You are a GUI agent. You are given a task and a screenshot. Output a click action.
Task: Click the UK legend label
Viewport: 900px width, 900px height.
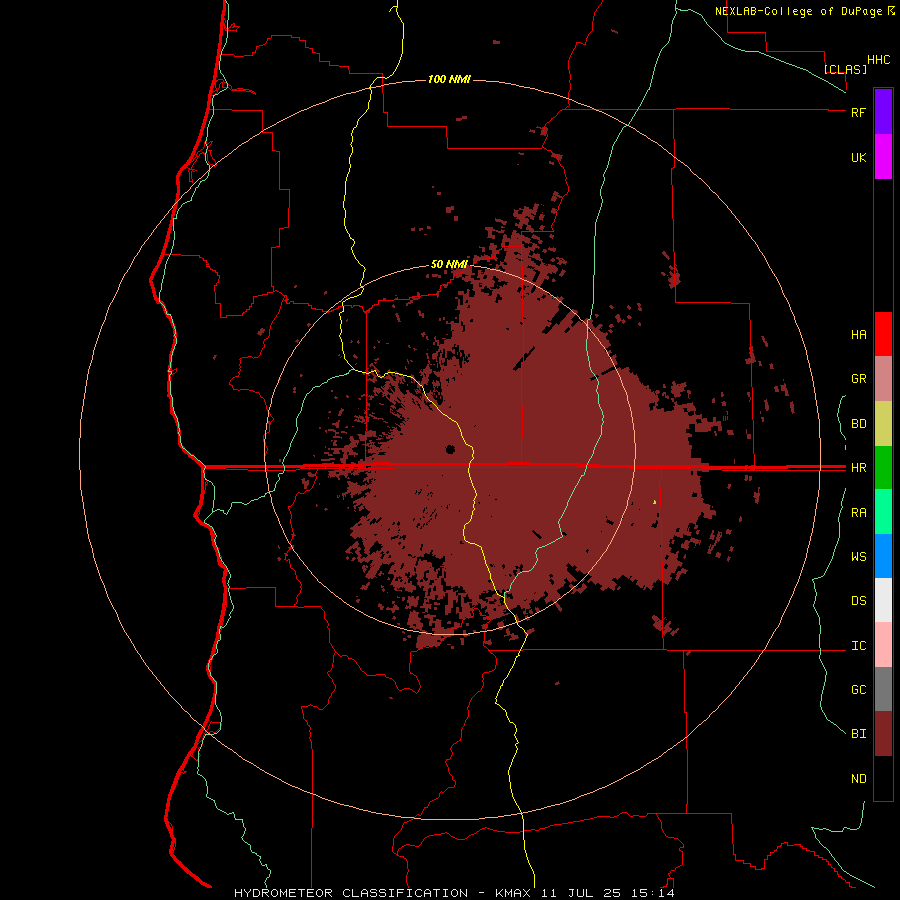pyautogui.click(x=858, y=157)
